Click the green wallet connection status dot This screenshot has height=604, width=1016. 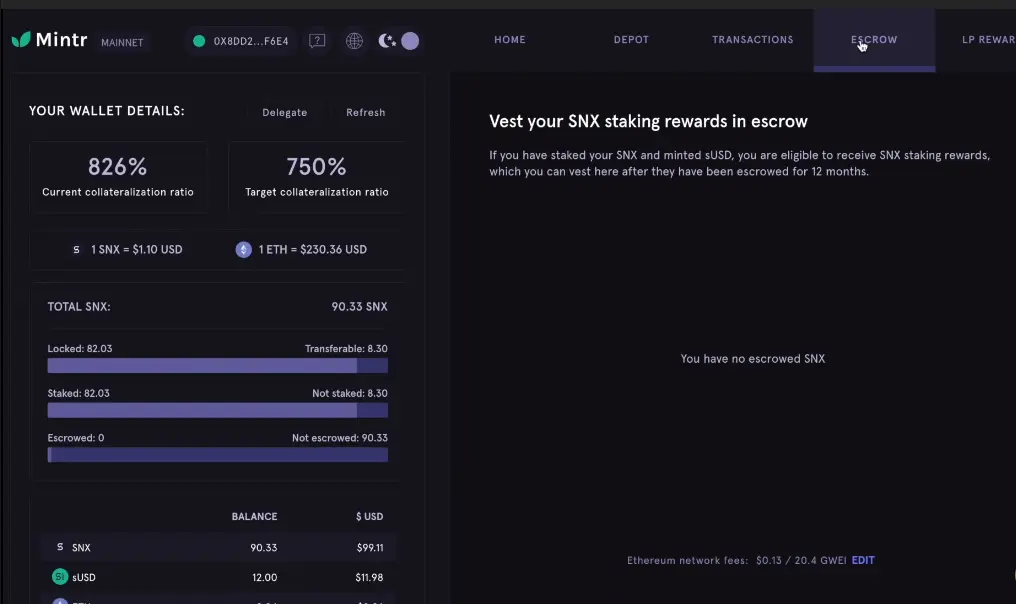199,41
